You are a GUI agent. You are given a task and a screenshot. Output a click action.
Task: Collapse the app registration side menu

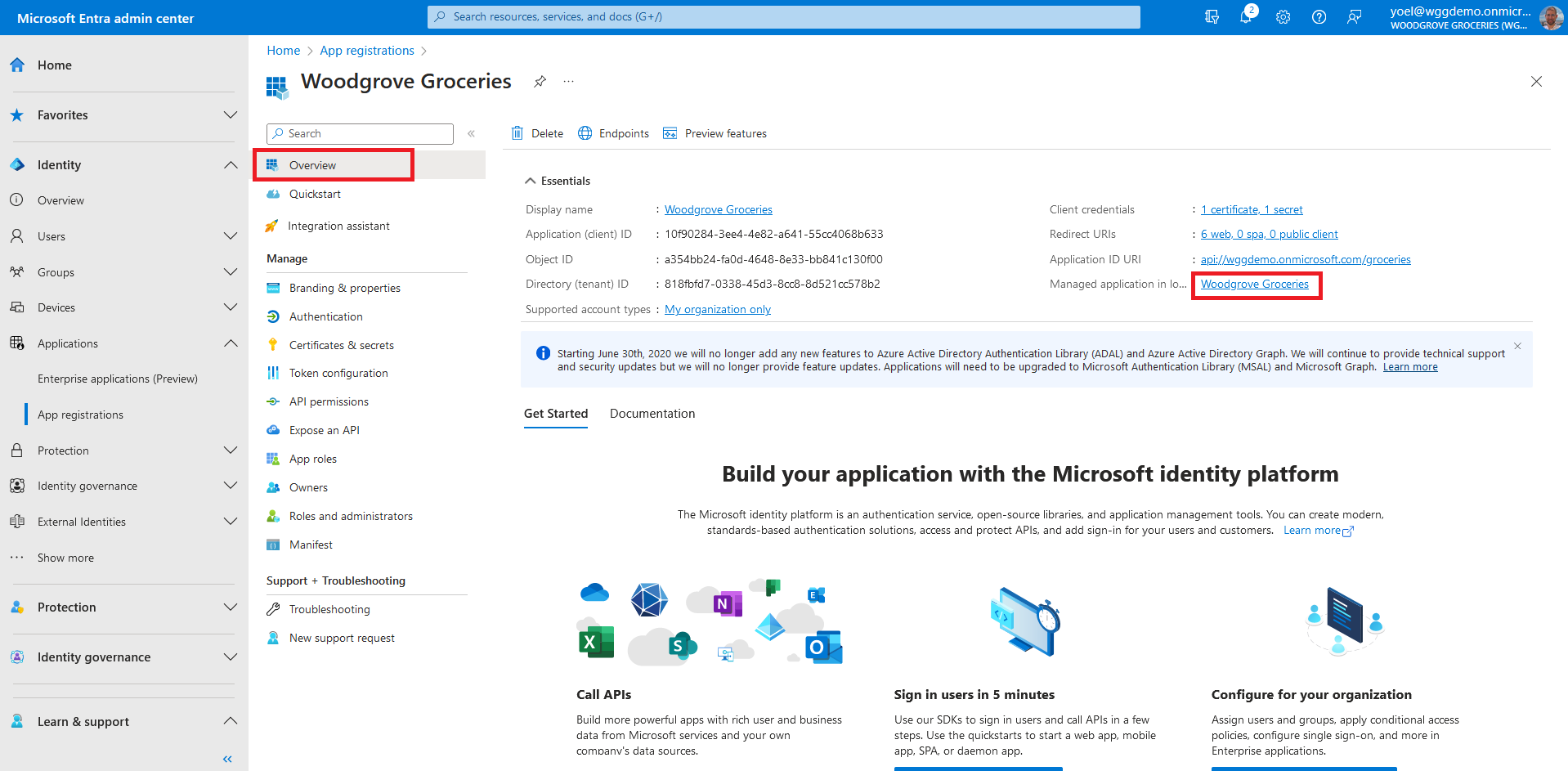[471, 133]
